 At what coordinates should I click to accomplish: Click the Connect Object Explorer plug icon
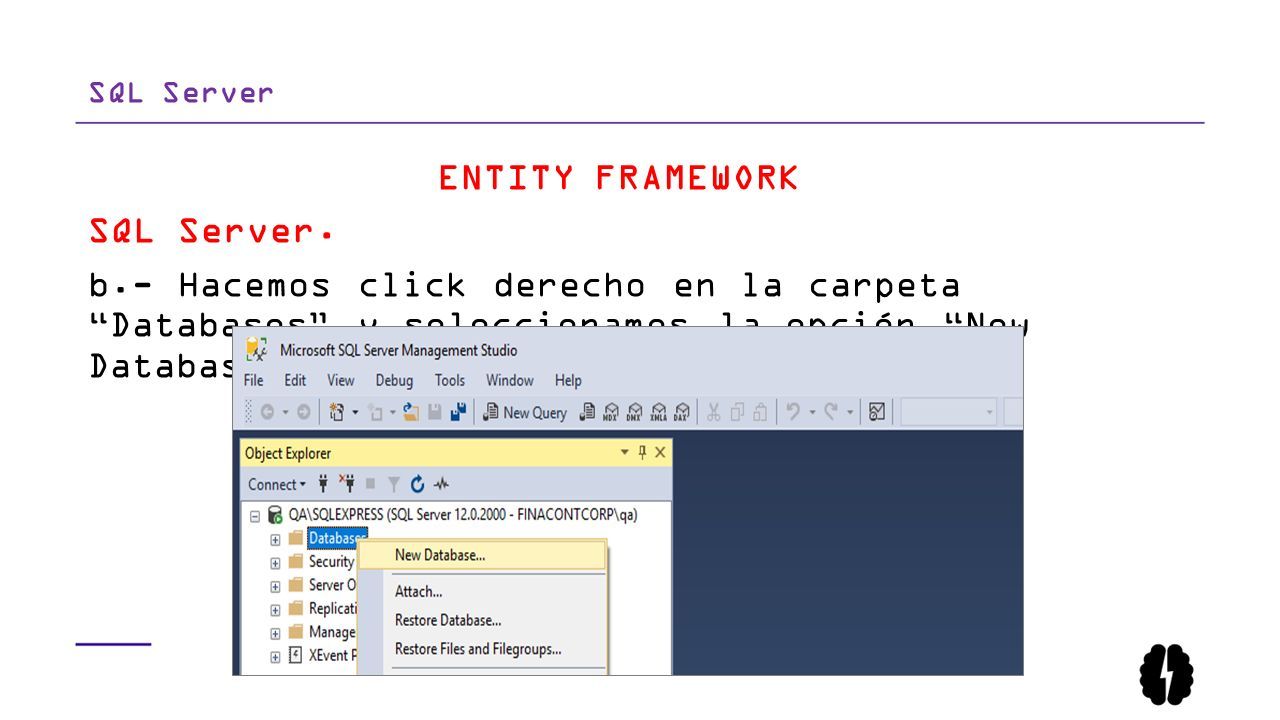pos(323,484)
